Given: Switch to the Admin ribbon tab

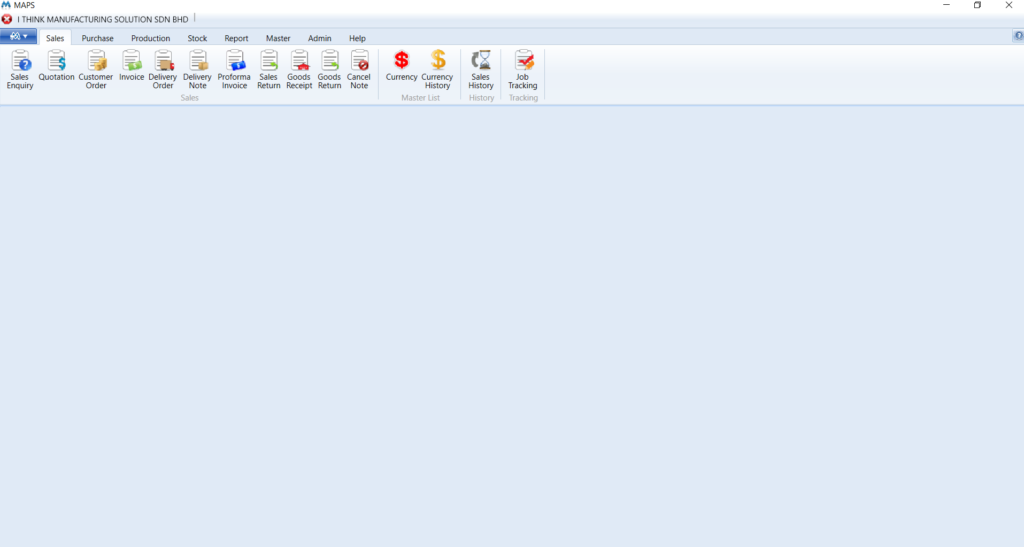Looking at the screenshot, I should [320, 39].
